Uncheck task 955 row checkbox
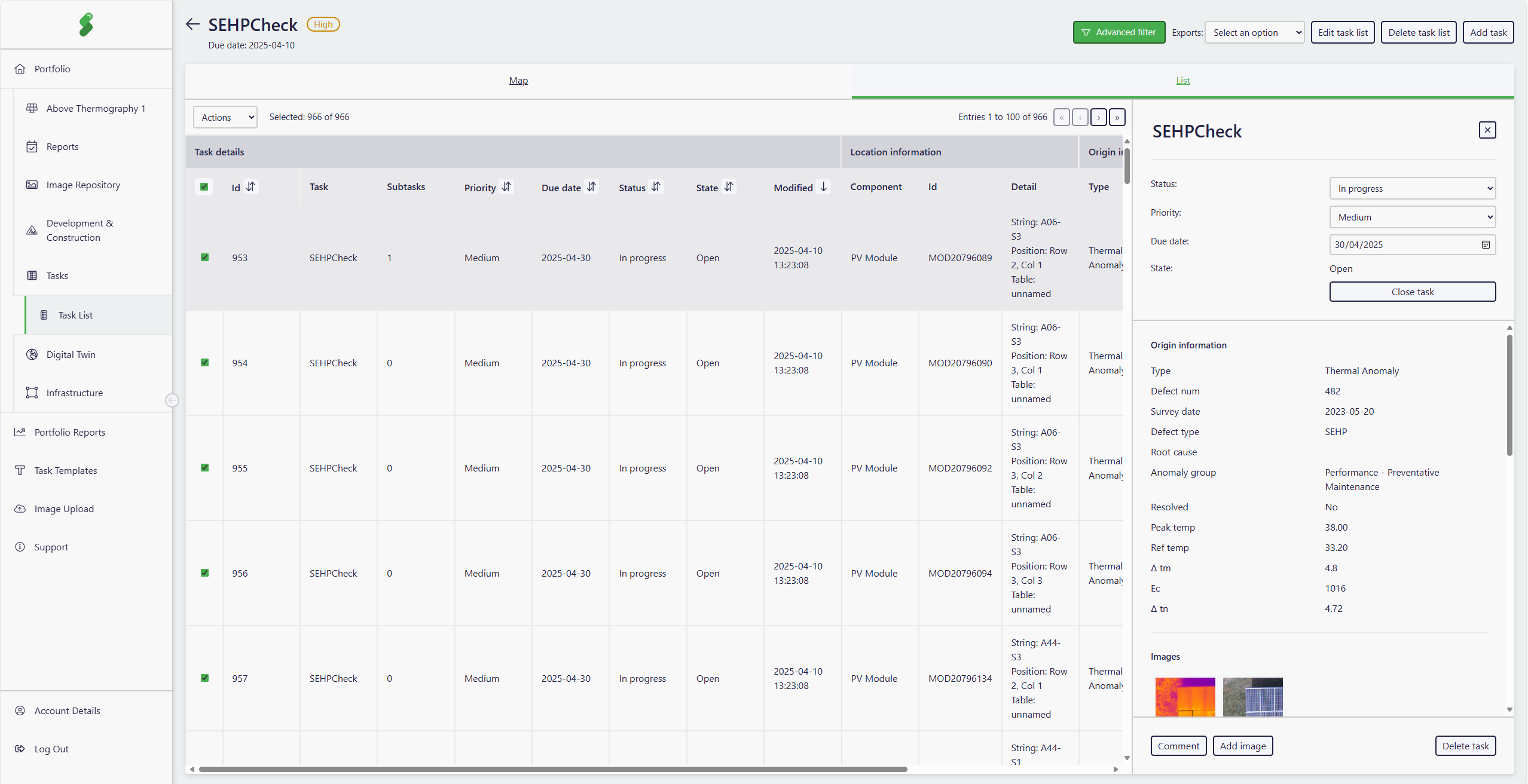Screen dimensions: 1528x784 (204, 468)
